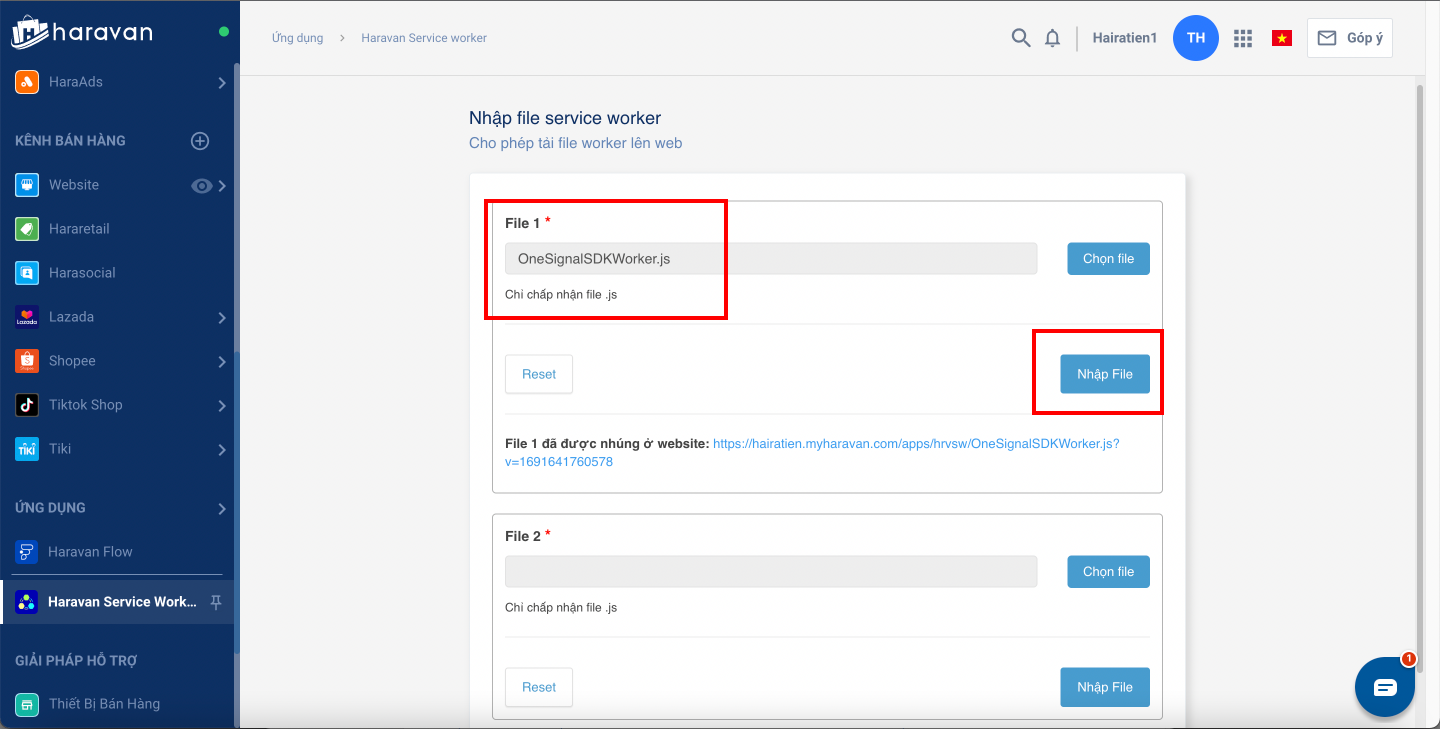The image size is (1440, 729).
Task: Click the Vietnam flag language icon
Action: pyautogui.click(x=1281, y=38)
